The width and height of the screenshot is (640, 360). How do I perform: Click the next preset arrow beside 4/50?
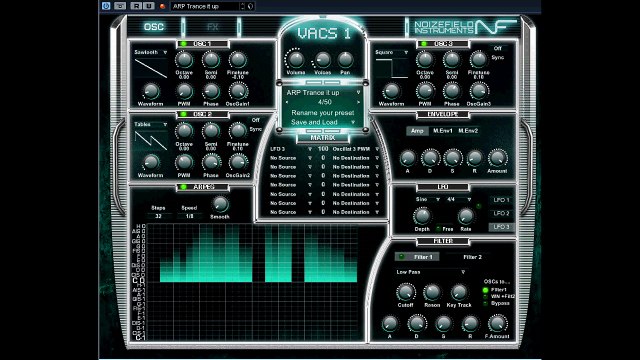tap(359, 102)
